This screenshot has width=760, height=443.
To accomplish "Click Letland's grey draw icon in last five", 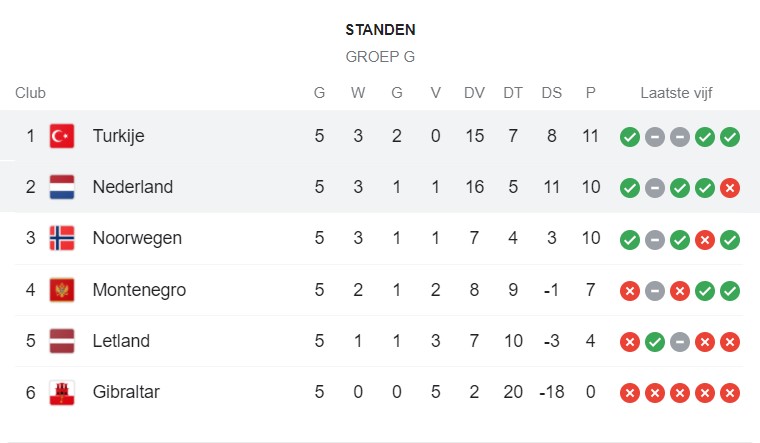I will tap(680, 342).
